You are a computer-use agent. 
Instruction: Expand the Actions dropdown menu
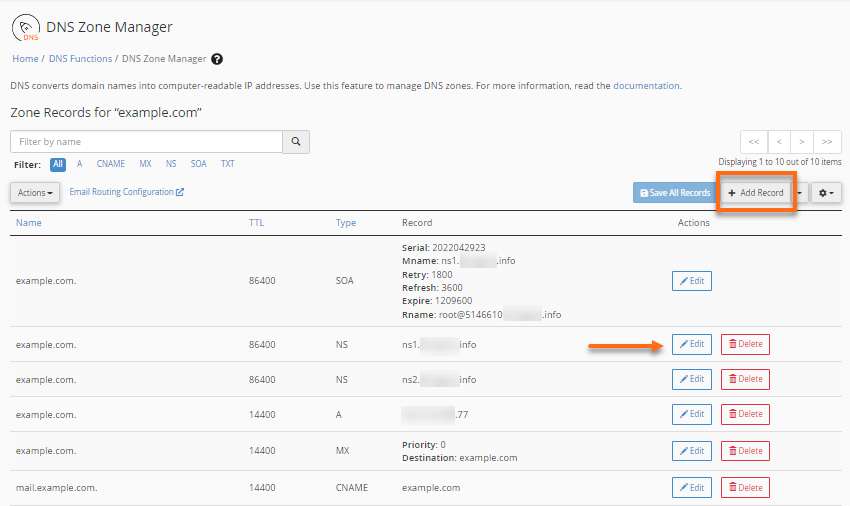(x=35, y=192)
